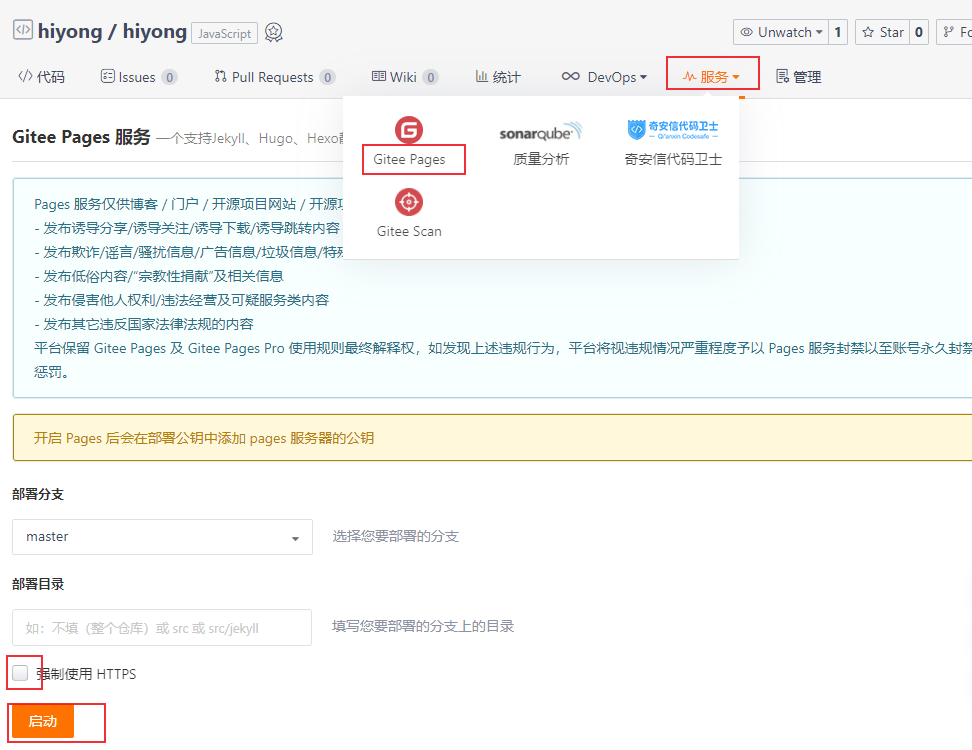
Task: Open the SonarQube quality analysis icon
Action: pos(541,131)
